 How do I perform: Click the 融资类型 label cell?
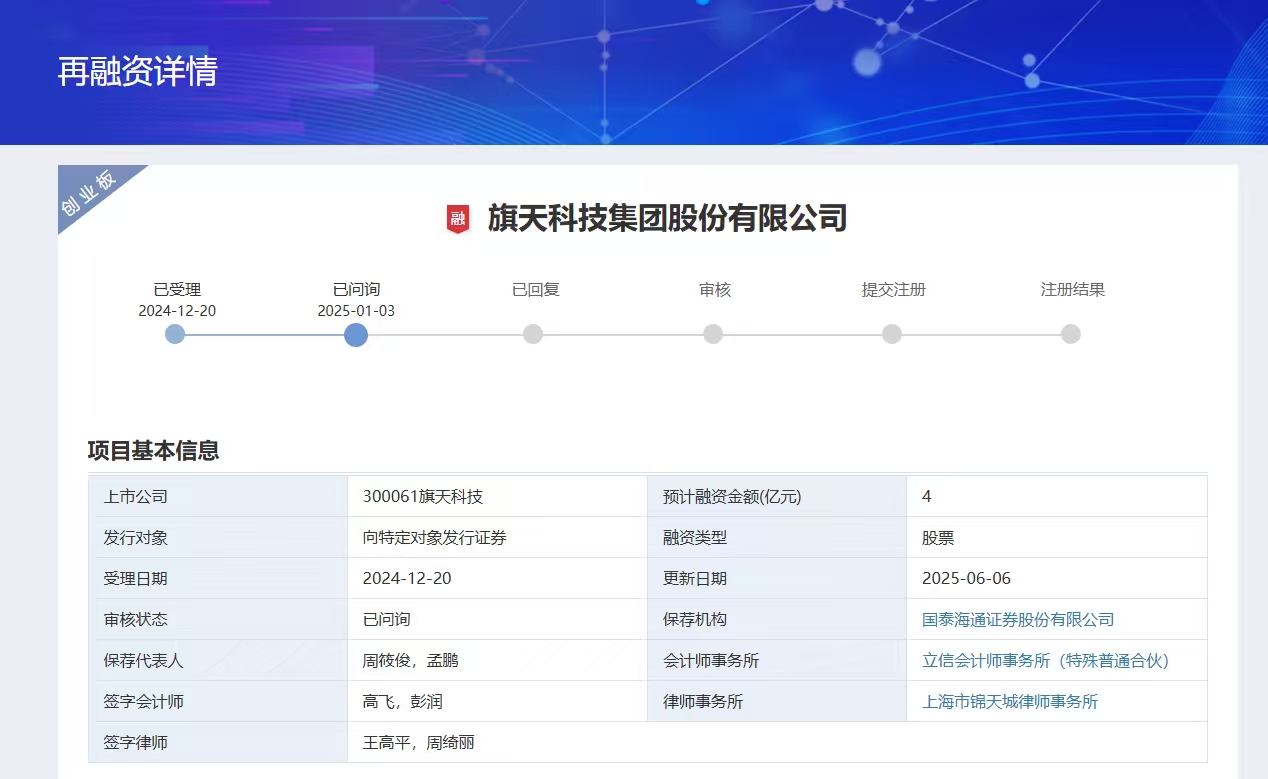coord(777,537)
